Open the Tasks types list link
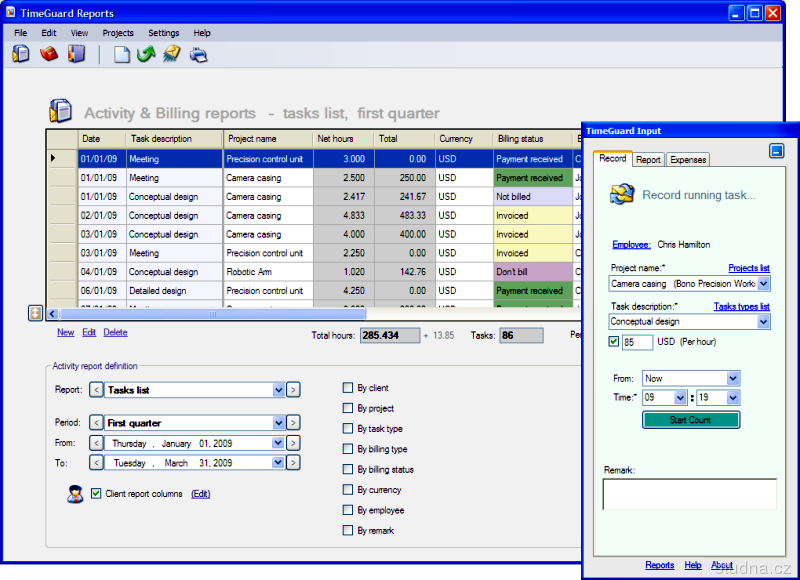Image resolution: width=800 pixels, height=580 pixels. coord(741,306)
